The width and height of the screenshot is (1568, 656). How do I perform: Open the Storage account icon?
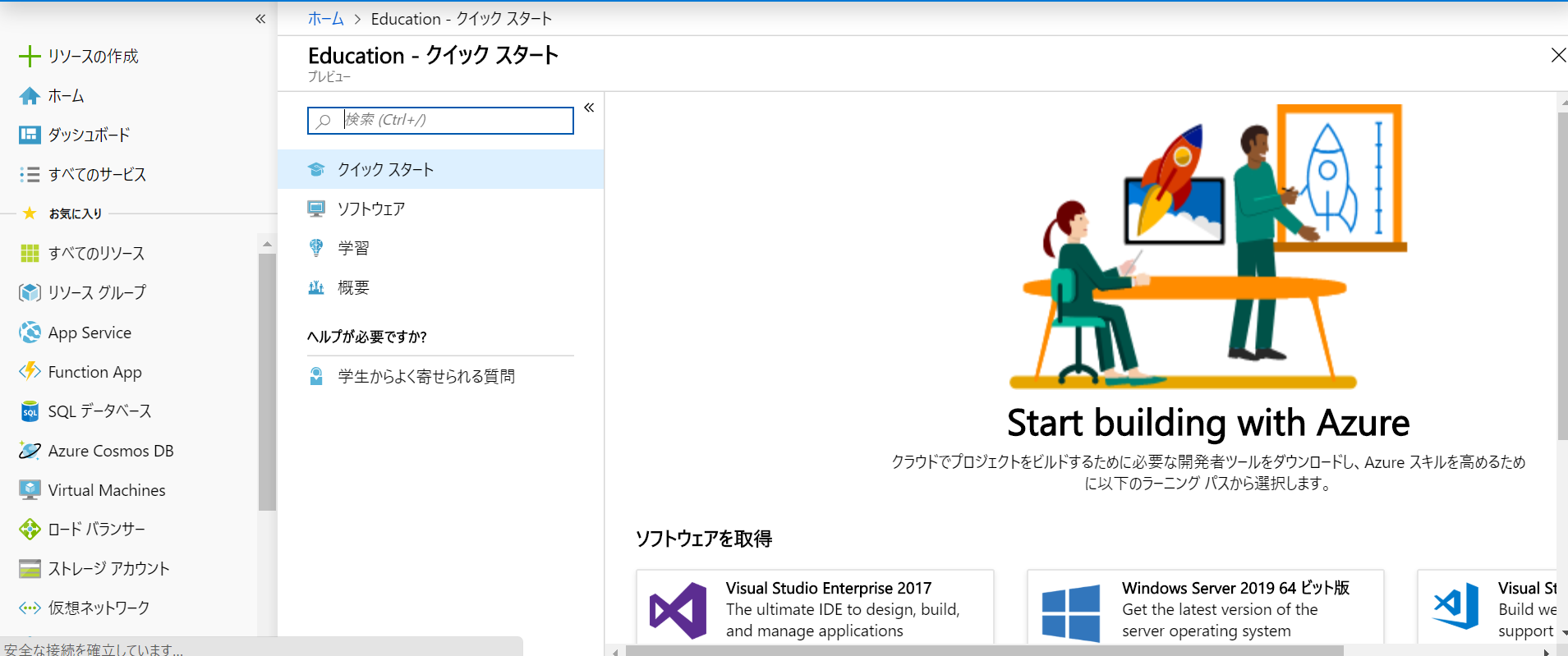(30, 569)
